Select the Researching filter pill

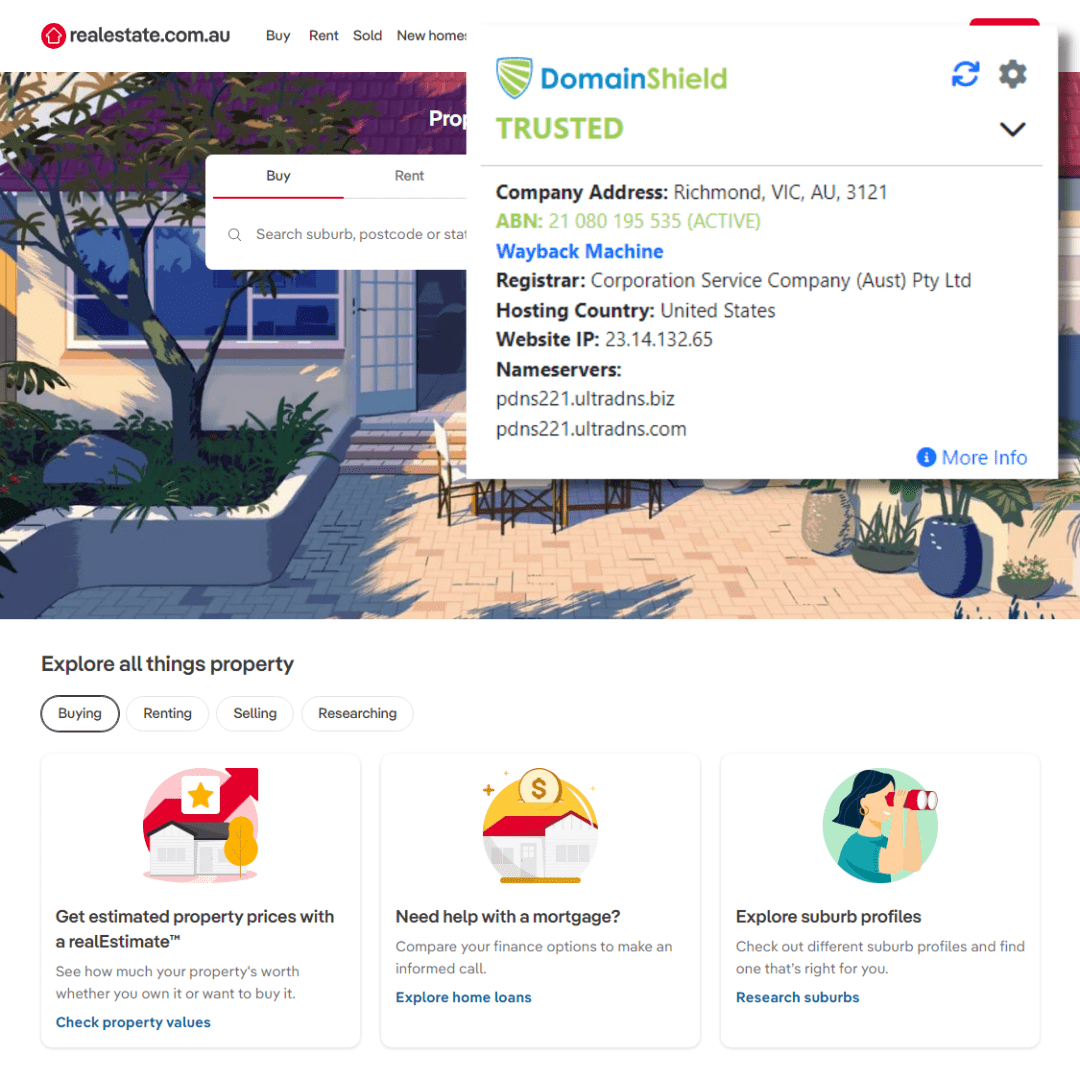pos(357,714)
